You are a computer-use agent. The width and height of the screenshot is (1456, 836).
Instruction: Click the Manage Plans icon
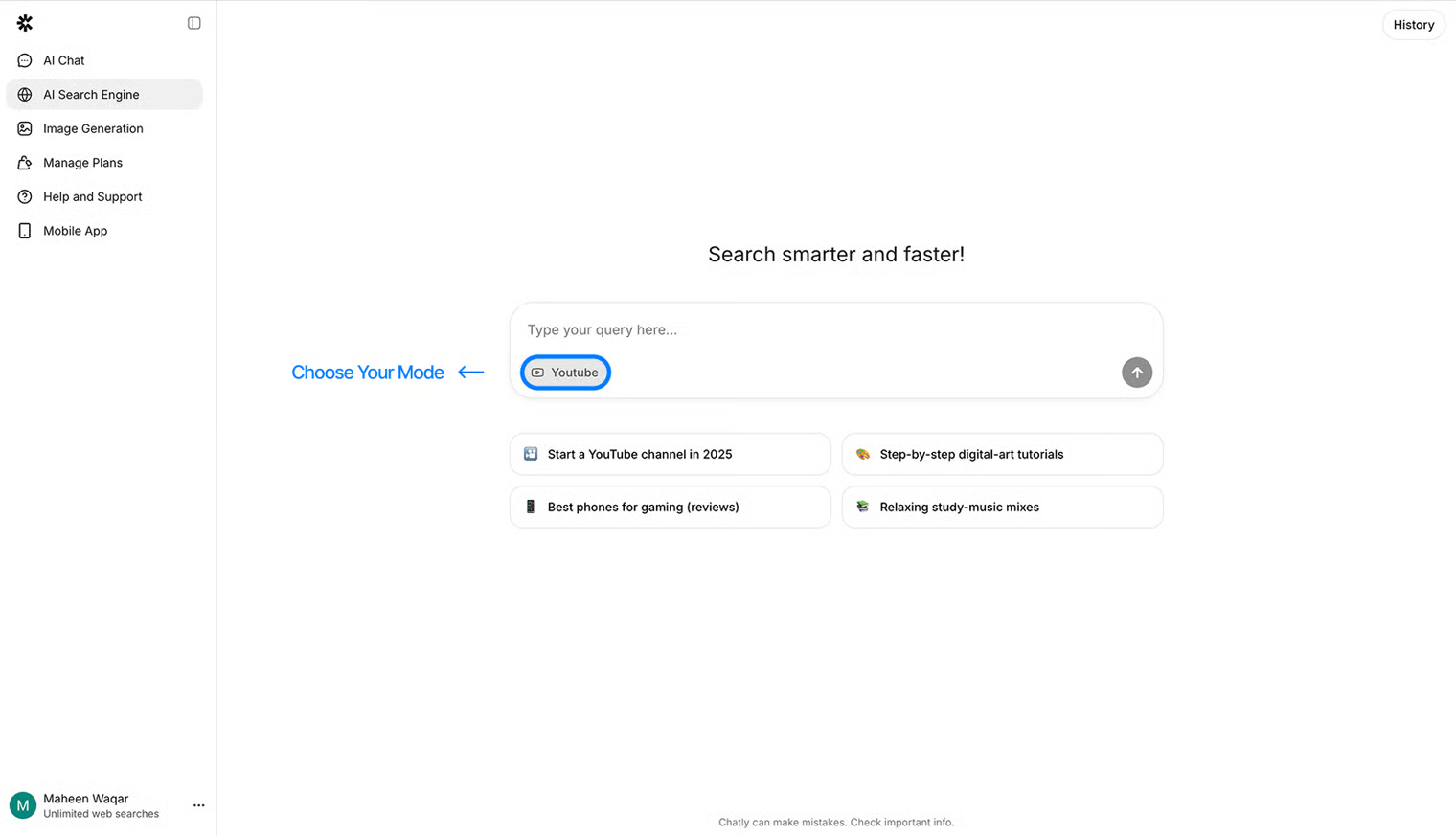click(x=25, y=163)
